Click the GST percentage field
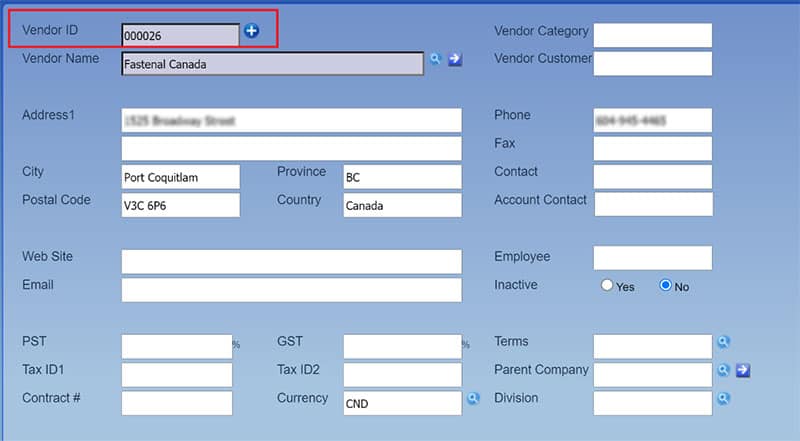This screenshot has height=441, width=800. [x=401, y=347]
